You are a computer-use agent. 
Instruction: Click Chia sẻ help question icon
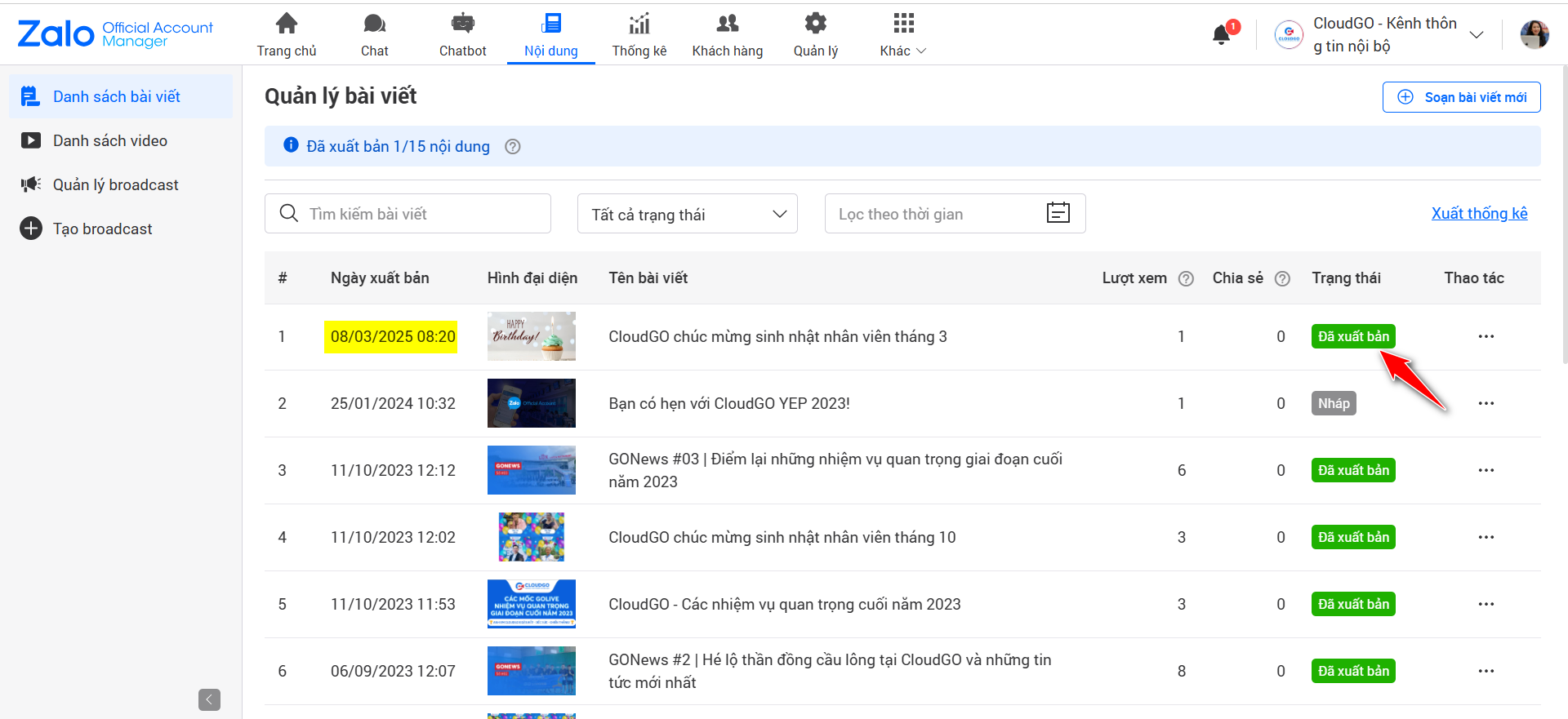click(x=1282, y=278)
